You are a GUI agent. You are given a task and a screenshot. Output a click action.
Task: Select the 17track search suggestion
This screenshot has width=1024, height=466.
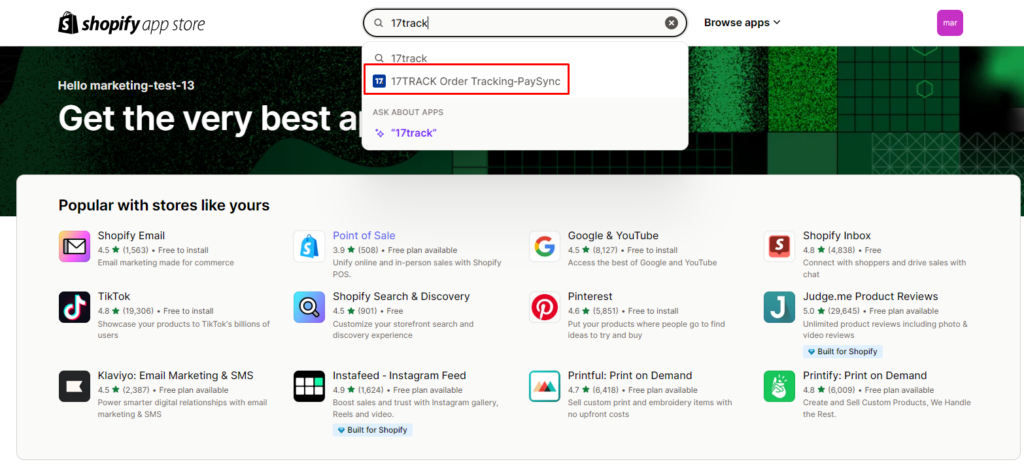(x=524, y=58)
